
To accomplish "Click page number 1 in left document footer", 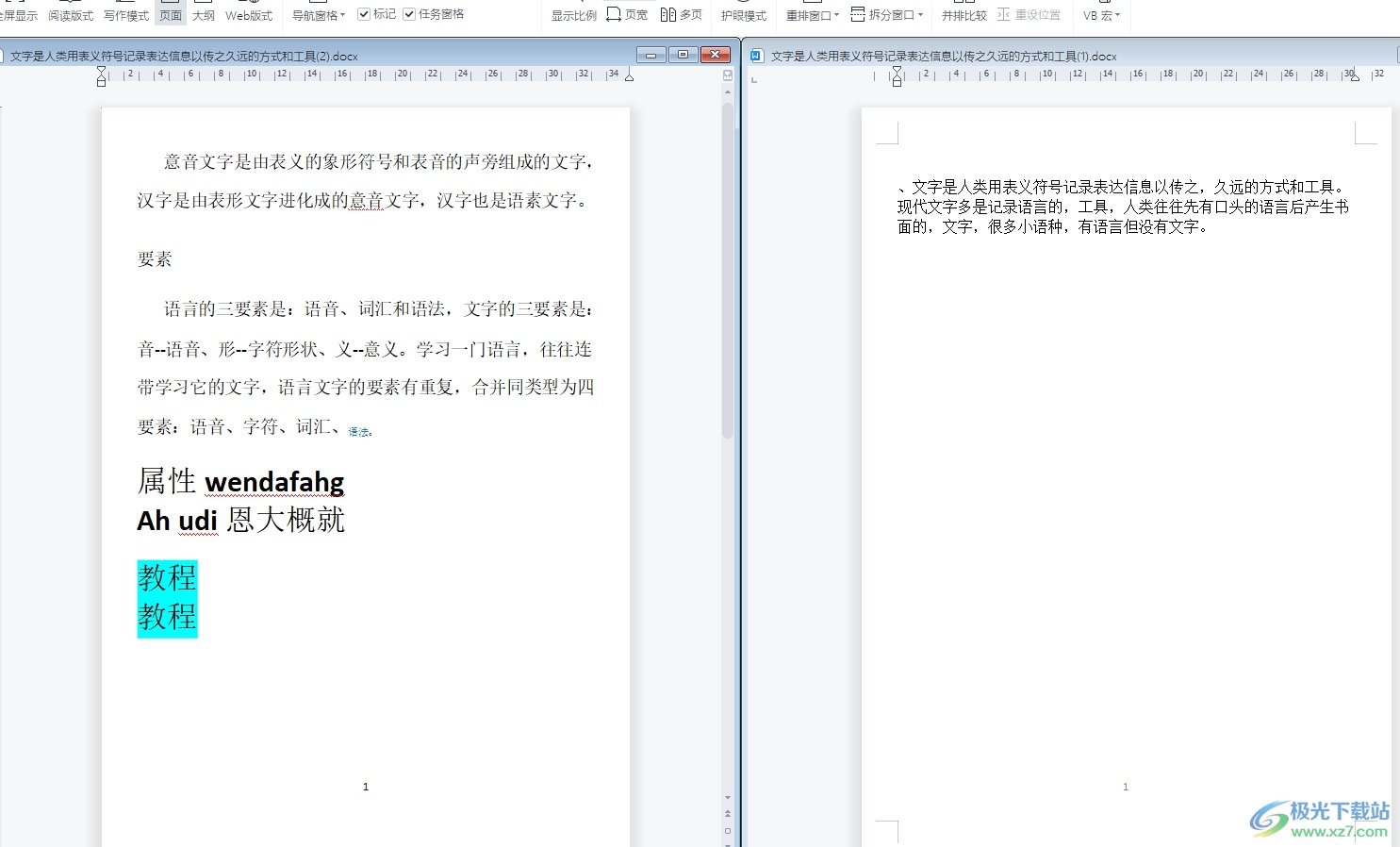I will click(366, 787).
